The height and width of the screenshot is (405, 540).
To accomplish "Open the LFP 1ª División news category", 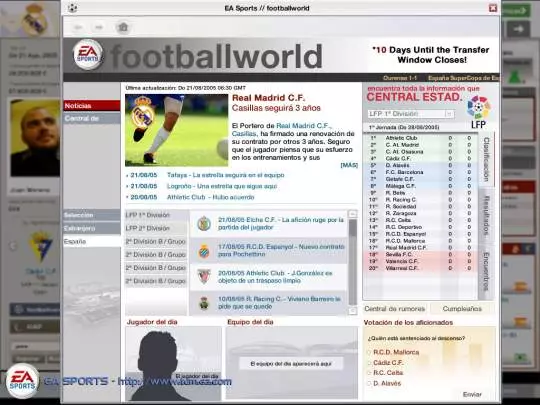I will [x=156, y=215].
